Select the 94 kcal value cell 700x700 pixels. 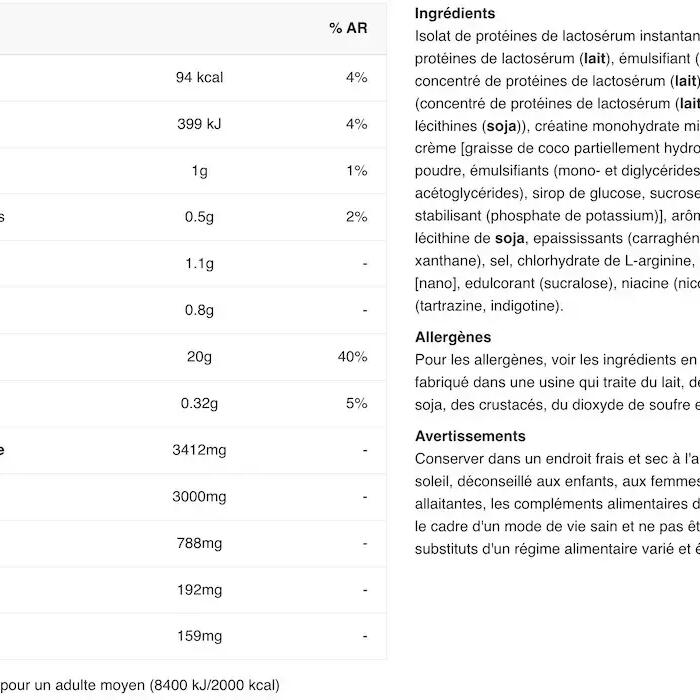click(x=199, y=77)
